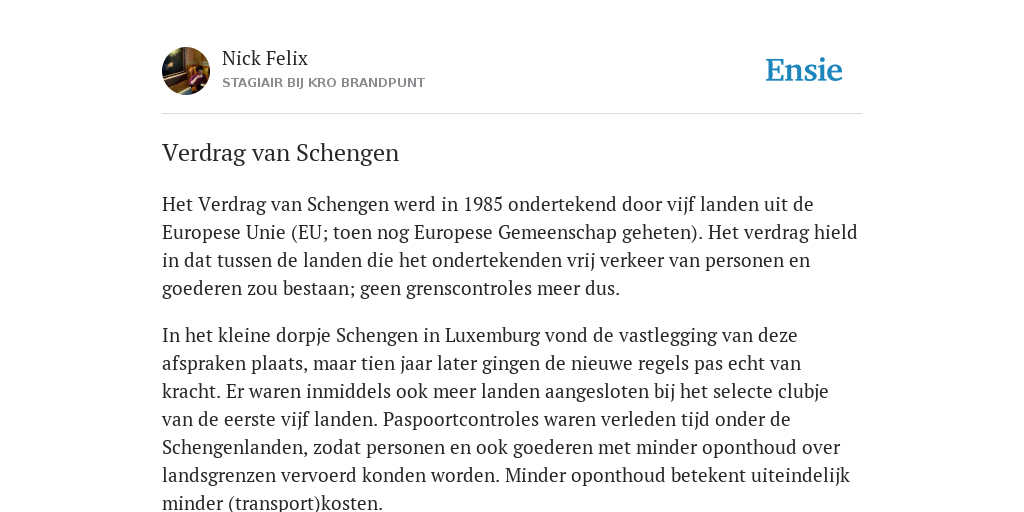This screenshot has width=1024, height=512.
Task: Click the divider line below the author header
Action: pyautogui.click(x=512, y=114)
